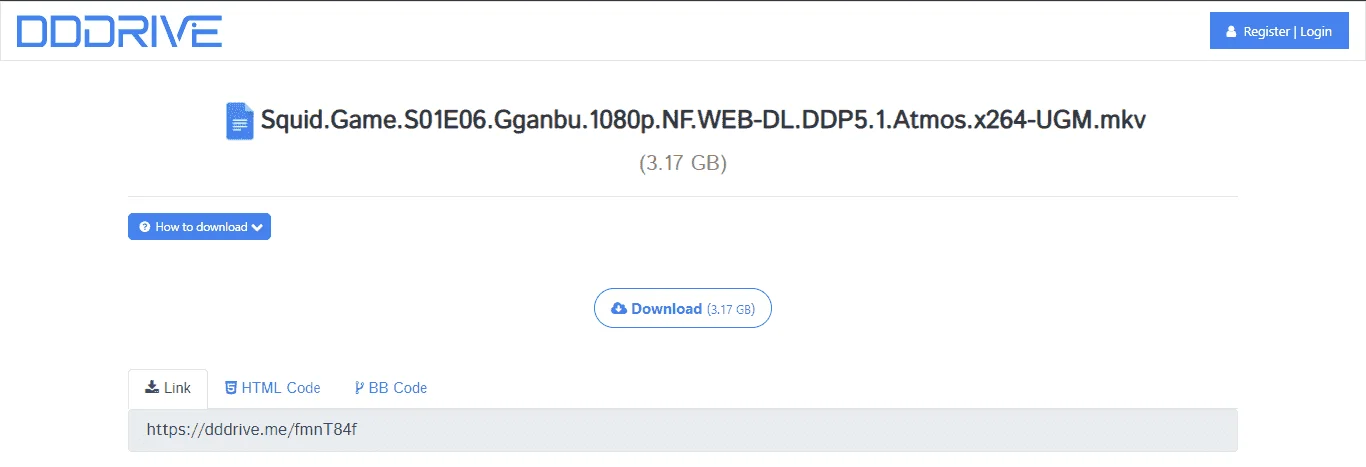Click the Squid.Game file name title
The height and width of the screenshot is (467, 1366).
(703, 120)
